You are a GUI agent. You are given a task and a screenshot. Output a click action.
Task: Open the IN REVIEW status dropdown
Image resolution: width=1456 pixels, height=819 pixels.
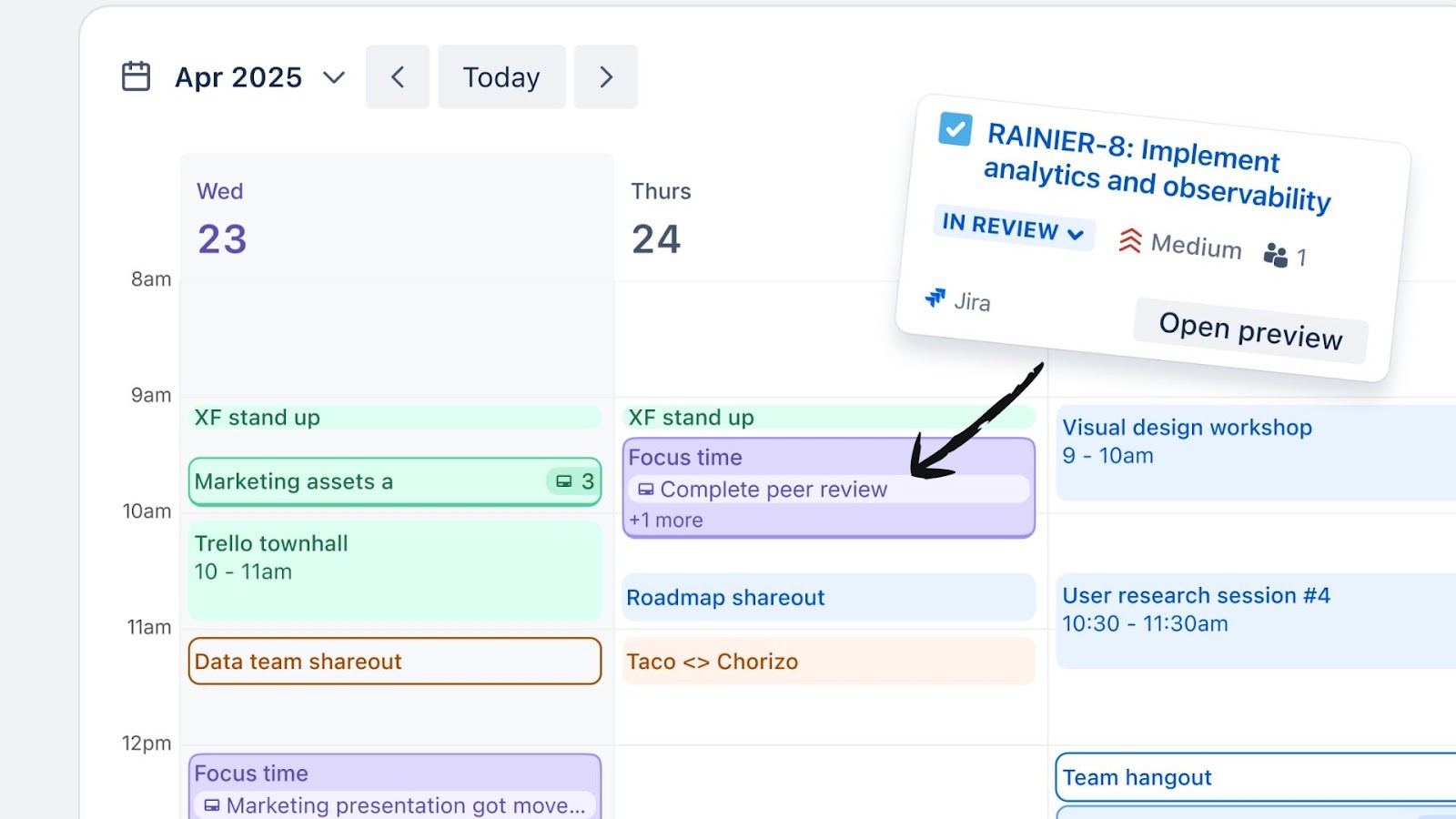[1013, 229]
